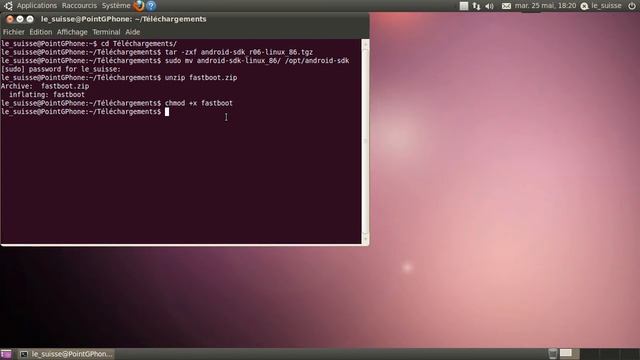
Task: Click the panel applet icon left of network
Action: tap(464, 6)
